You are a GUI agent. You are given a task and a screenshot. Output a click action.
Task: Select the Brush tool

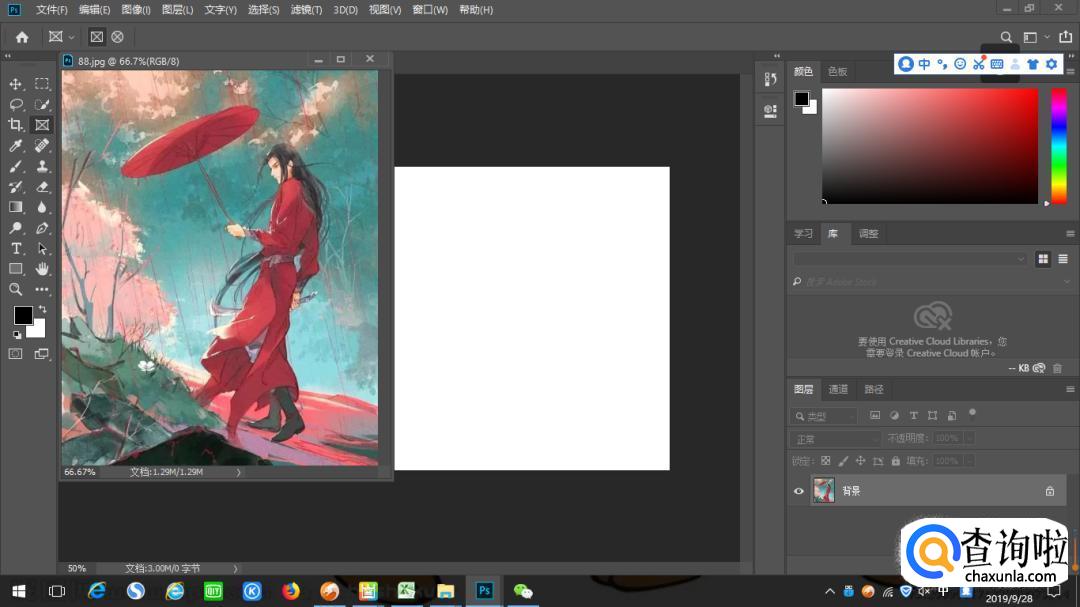pos(15,166)
